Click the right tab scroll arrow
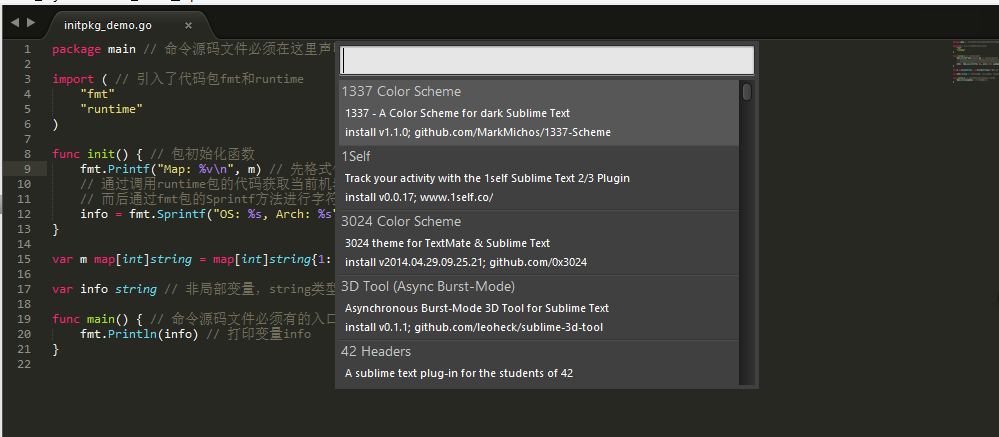Image resolution: width=999 pixels, height=437 pixels. (x=31, y=22)
